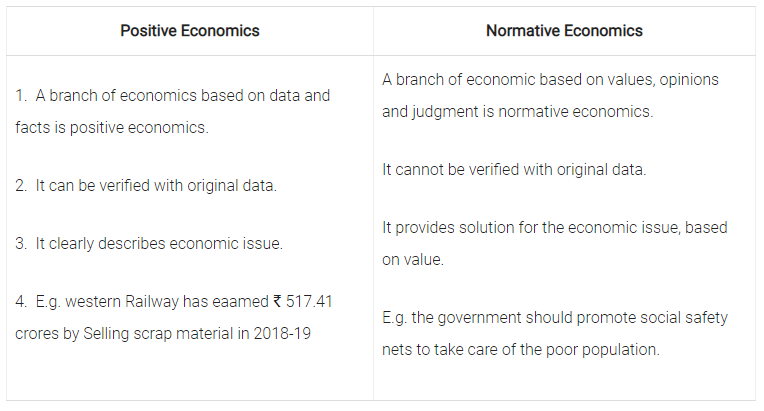764x411 pixels.
Task: Click 'It cannot be verified with original data.'
Action: click(x=514, y=169)
